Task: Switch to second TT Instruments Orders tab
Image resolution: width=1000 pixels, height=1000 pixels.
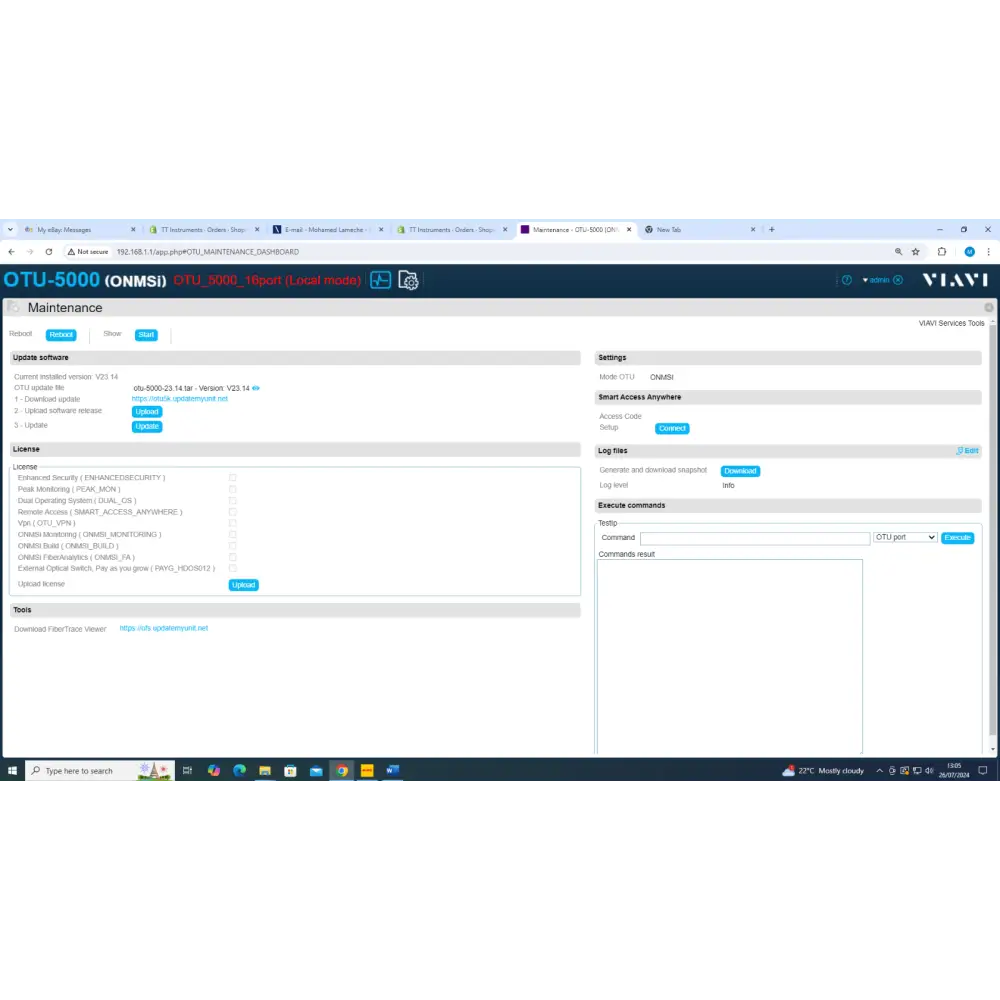Action: tap(451, 230)
